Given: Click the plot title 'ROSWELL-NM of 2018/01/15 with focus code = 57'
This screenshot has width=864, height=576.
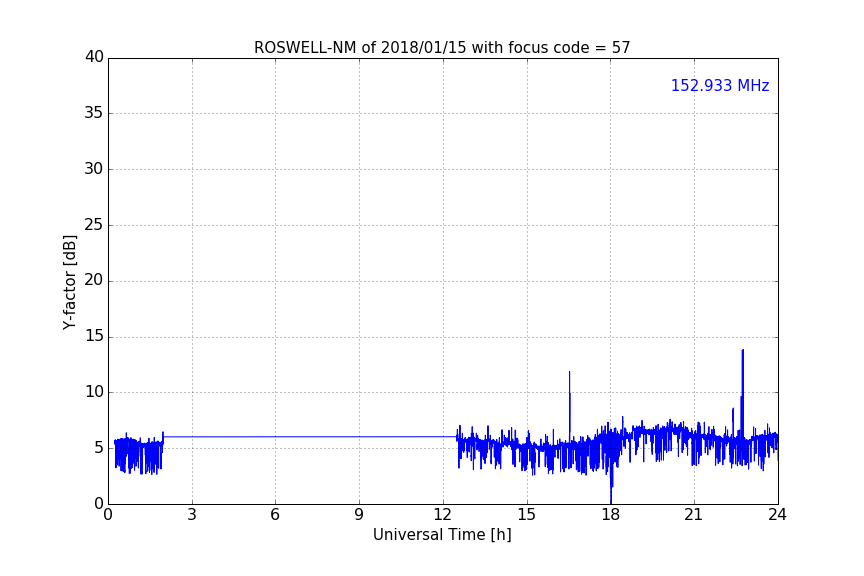Looking at the screenshot, I should (442, 47).
